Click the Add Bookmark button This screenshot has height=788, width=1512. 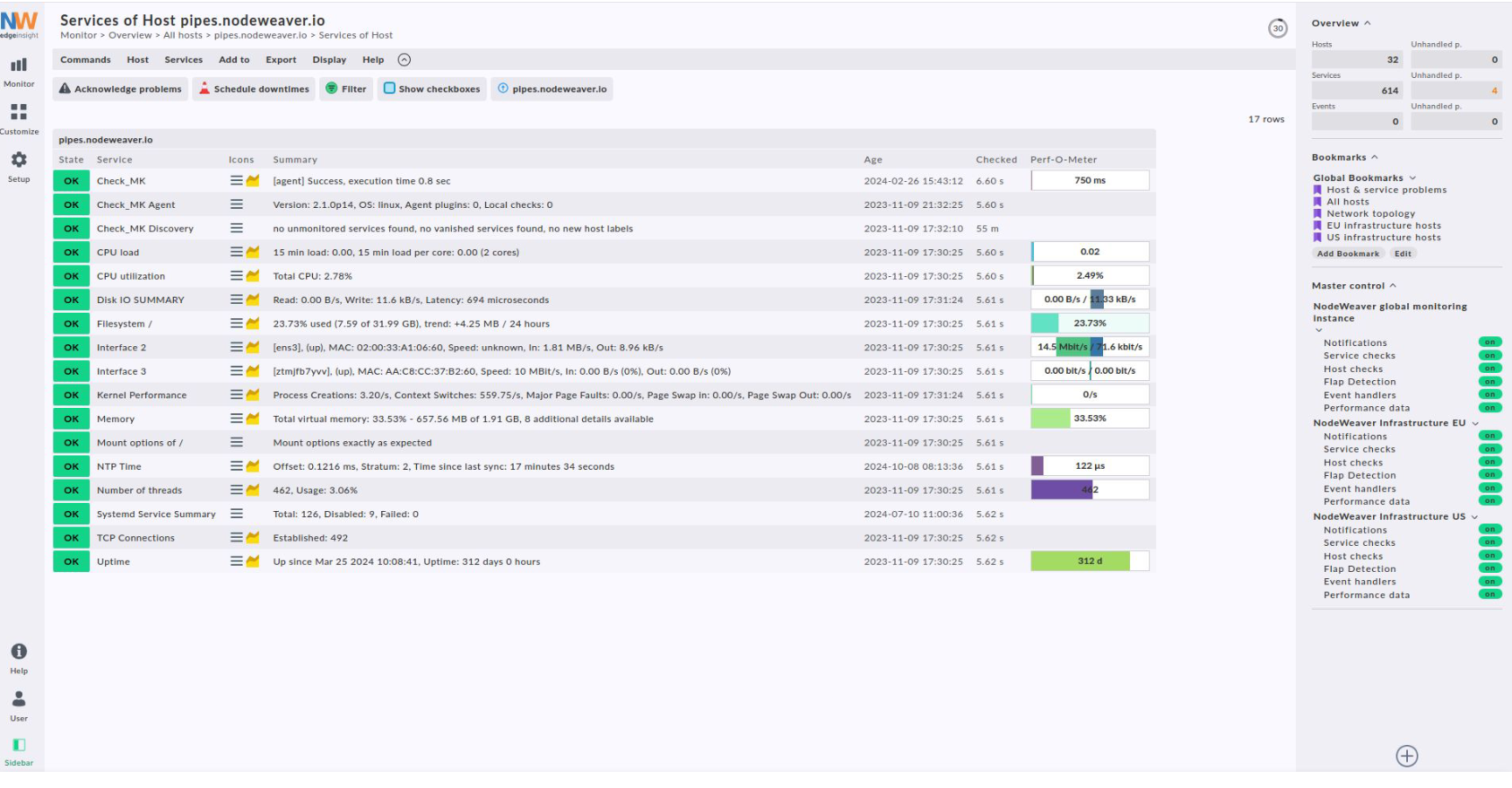[1348, 254]
